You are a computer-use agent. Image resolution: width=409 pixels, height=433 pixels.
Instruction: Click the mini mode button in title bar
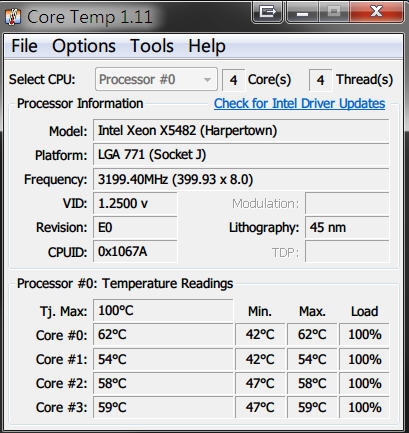pos(267,12)
